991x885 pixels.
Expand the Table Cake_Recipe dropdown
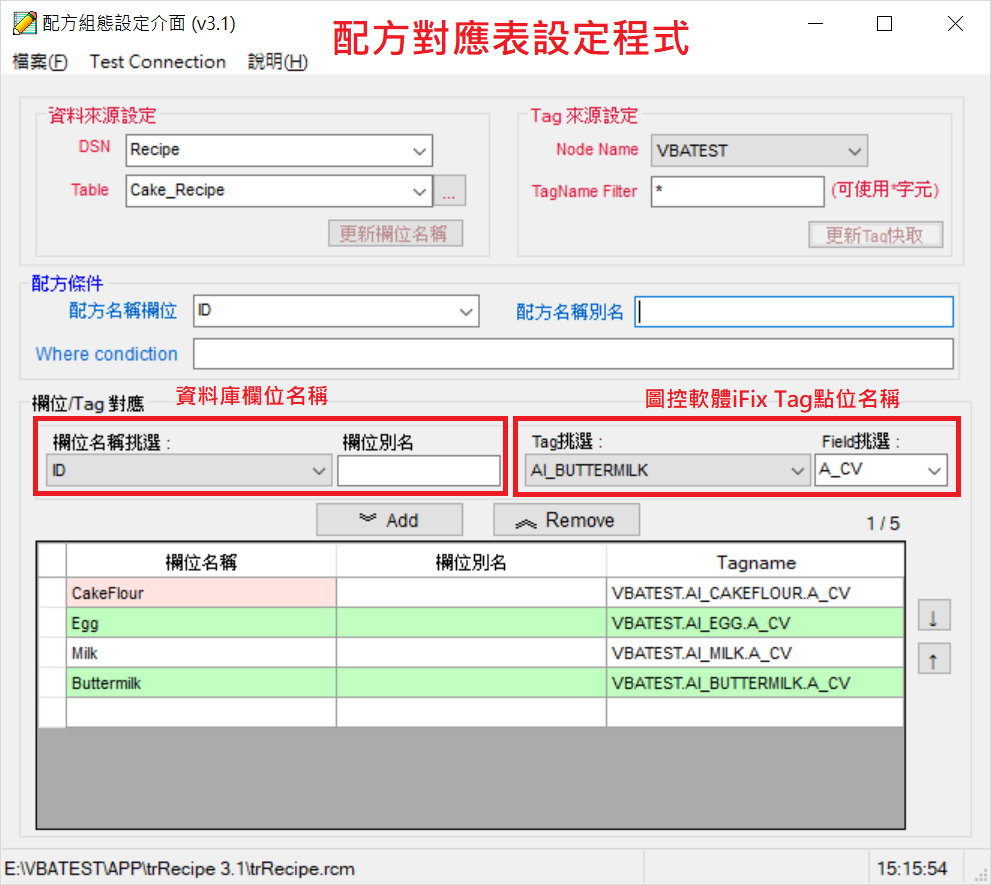pyautogui.click(x=419, y=191)
